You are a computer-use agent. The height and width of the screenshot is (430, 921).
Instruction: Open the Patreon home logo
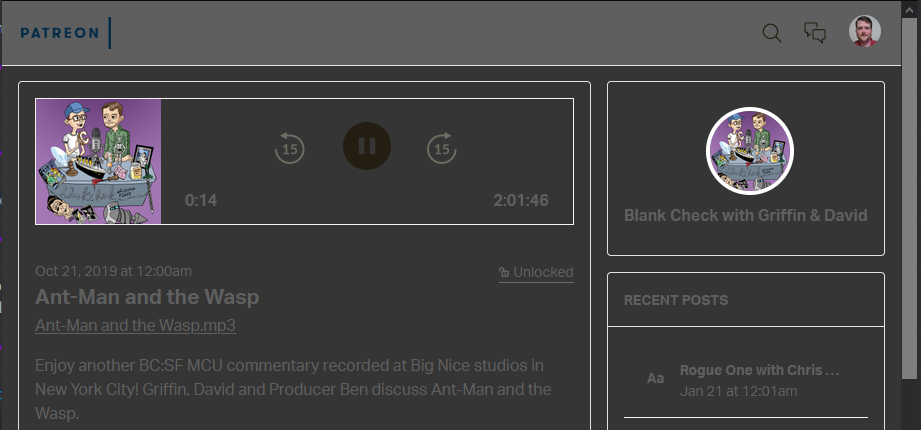point(59,33)
